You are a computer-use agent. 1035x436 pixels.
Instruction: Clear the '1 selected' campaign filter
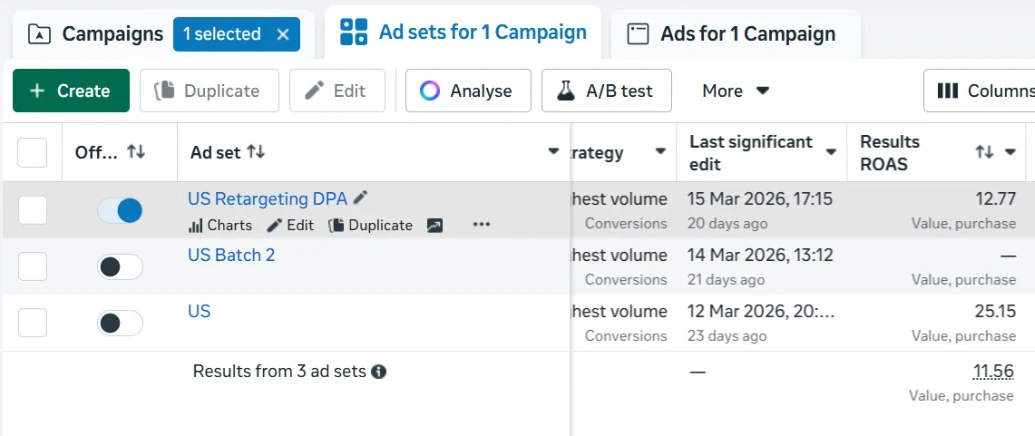tap(283, 34)
